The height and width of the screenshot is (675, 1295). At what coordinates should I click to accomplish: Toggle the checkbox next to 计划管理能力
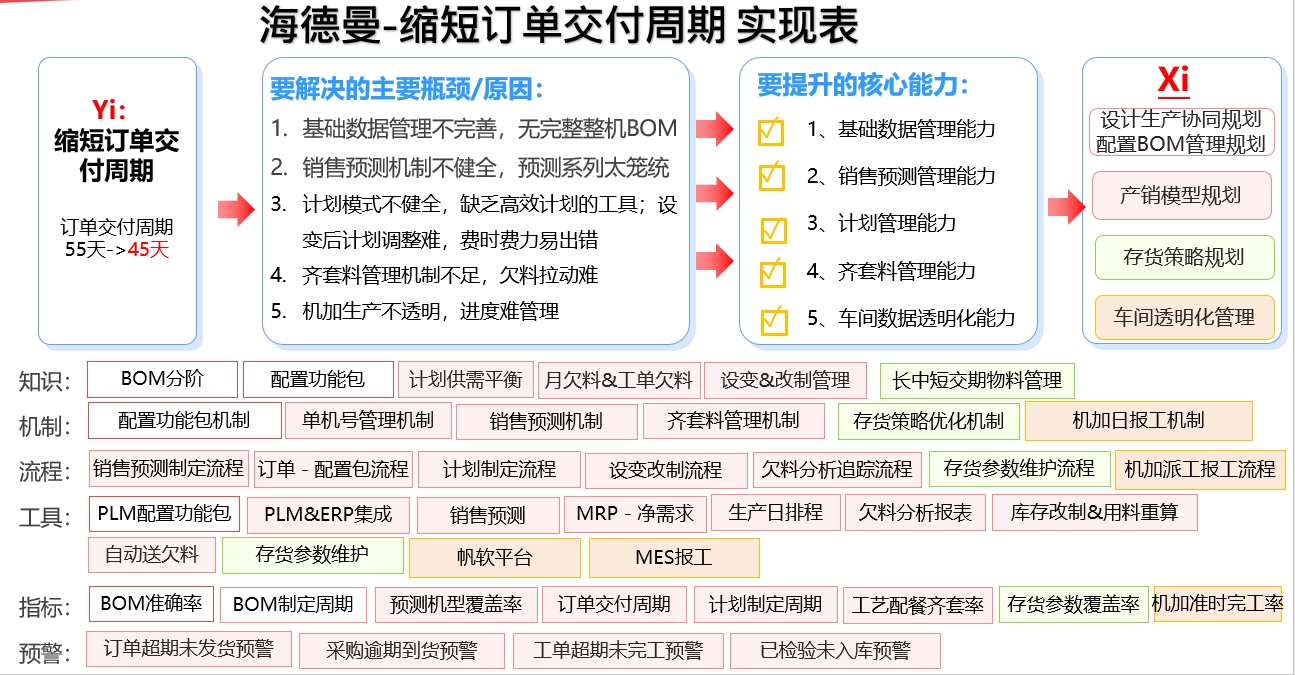(773, 229)
